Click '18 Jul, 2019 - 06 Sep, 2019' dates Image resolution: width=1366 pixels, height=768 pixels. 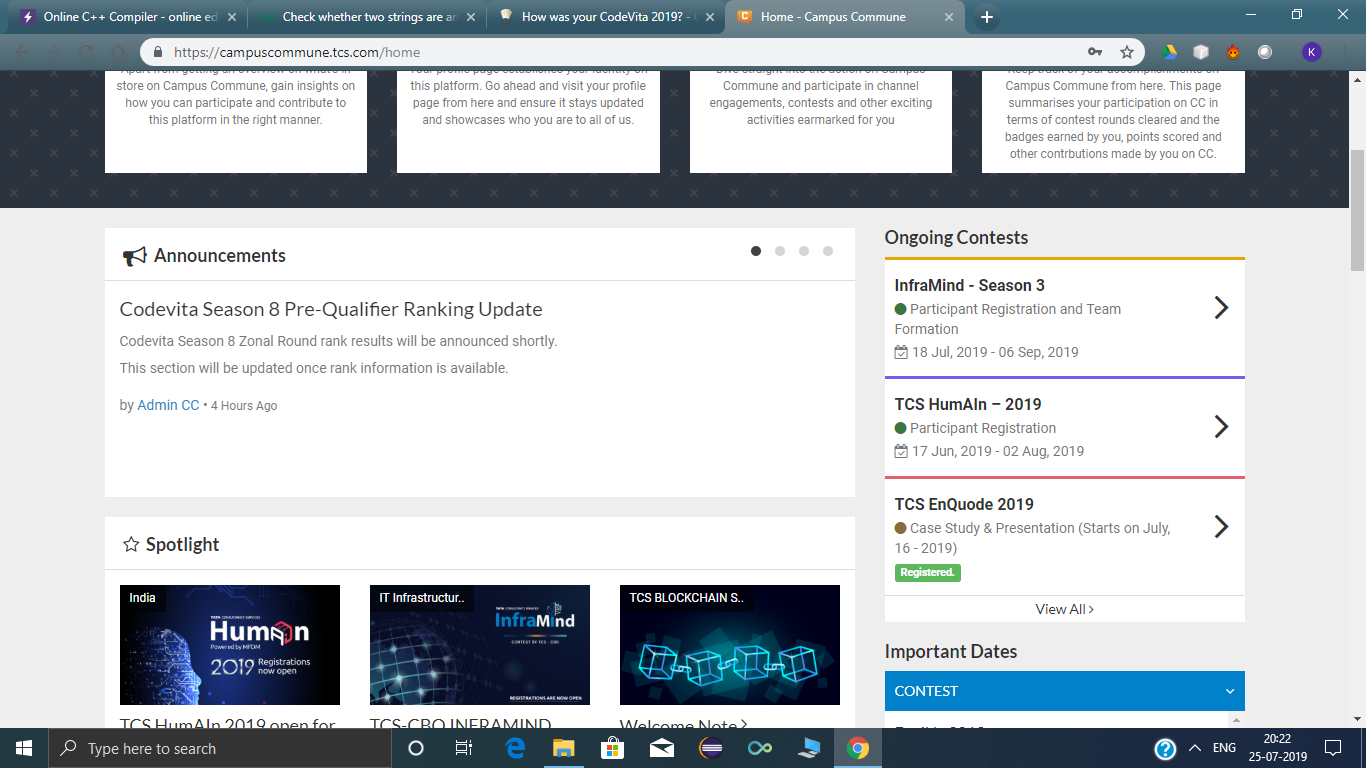point(995,352)
